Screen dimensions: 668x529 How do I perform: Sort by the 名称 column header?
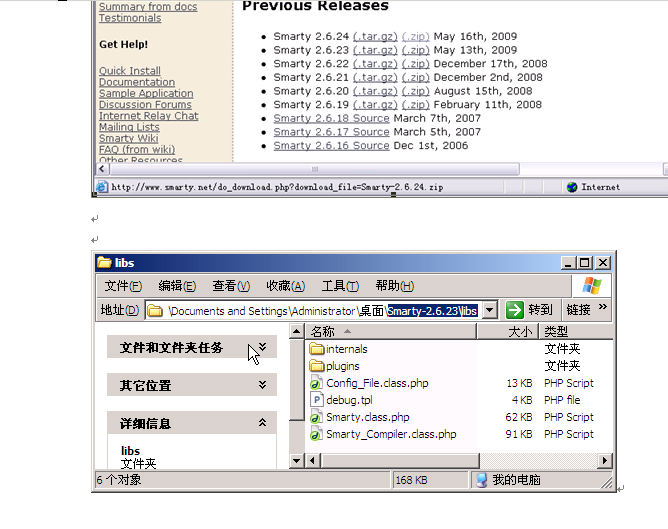[391, 331]
